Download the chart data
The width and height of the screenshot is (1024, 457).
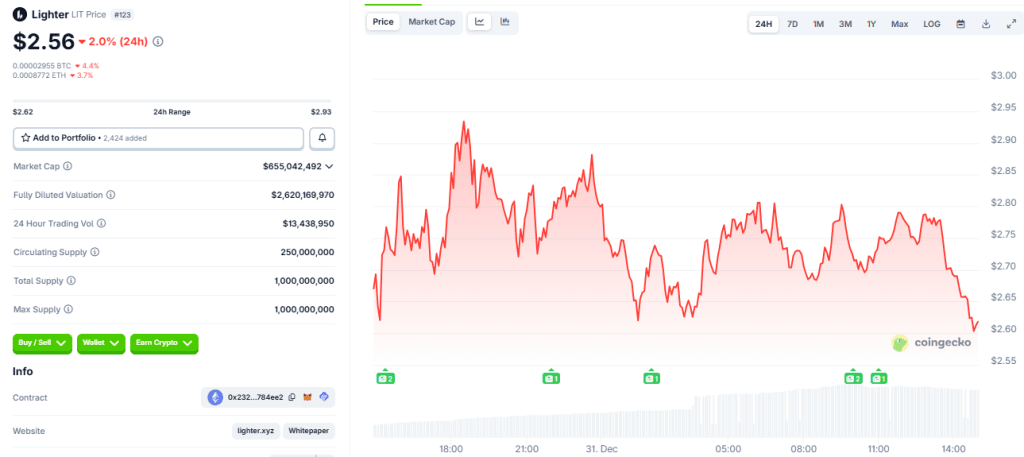tap(986, 23)
